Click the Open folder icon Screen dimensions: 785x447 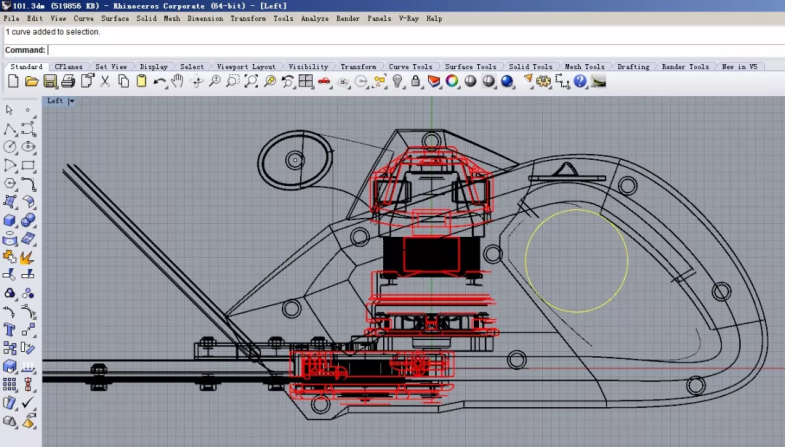click(x=31, y=81)
